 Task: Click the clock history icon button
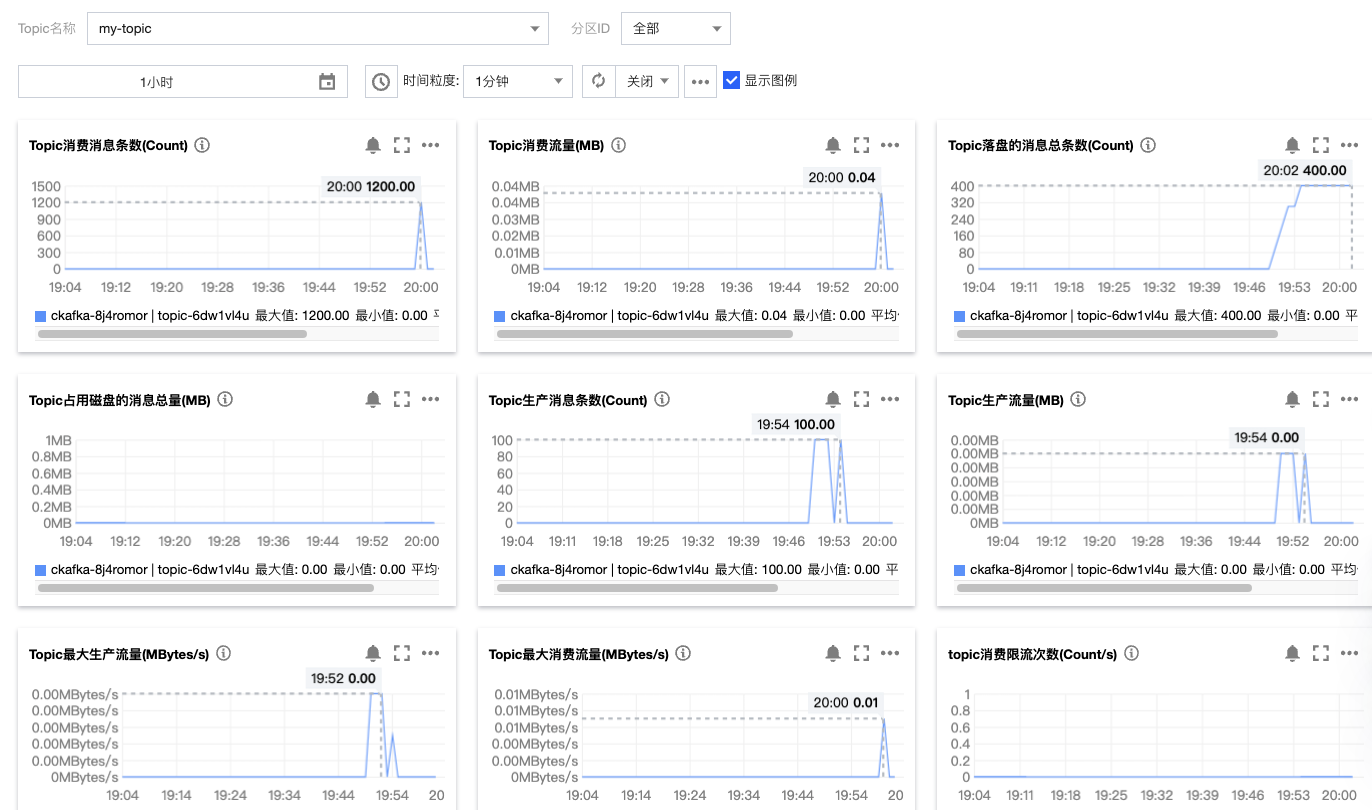click(381, 82)
